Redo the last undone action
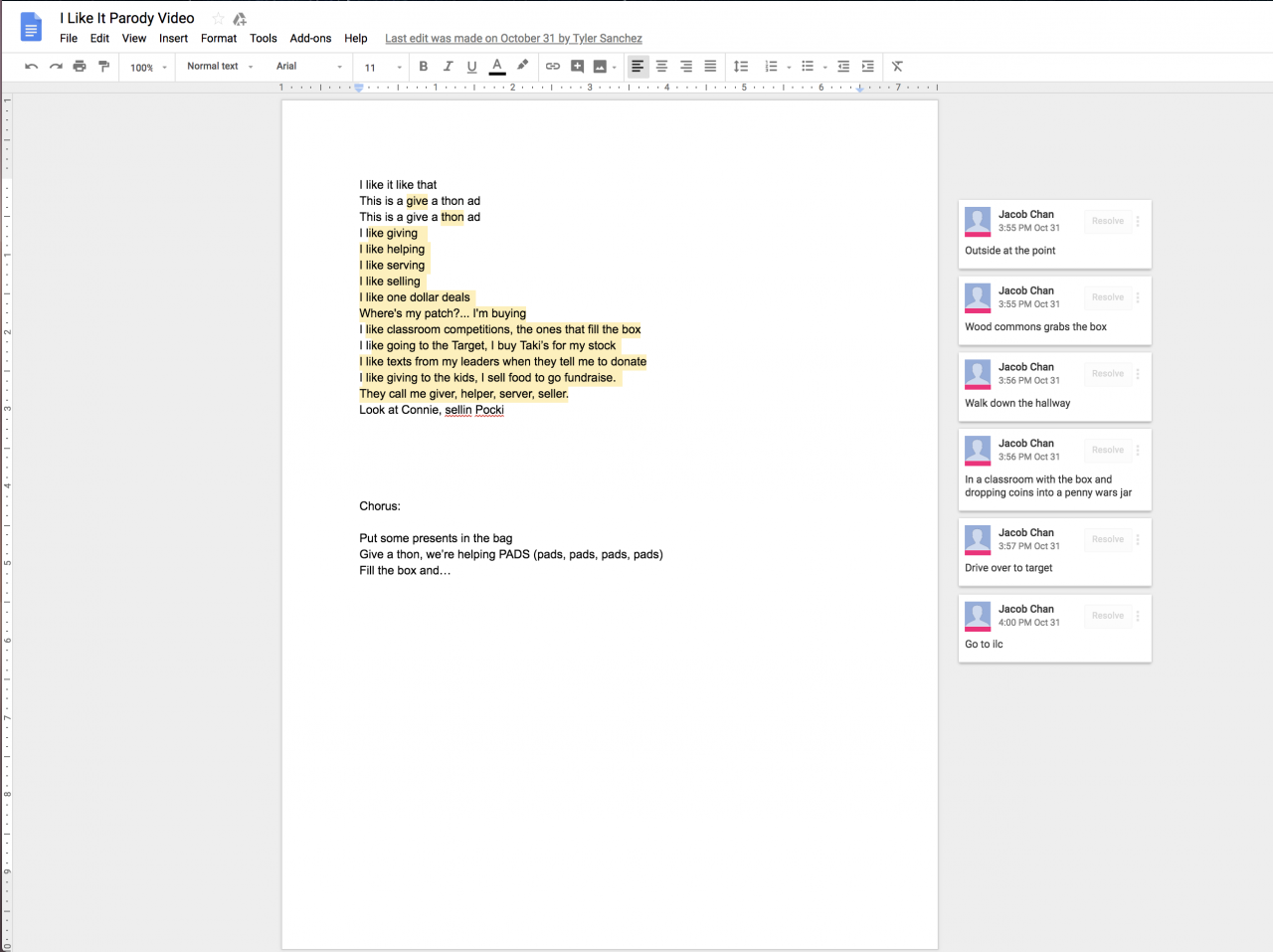The width and height of the screenshot is (1273, 952). pyautogui.click(x=56, y=67)
